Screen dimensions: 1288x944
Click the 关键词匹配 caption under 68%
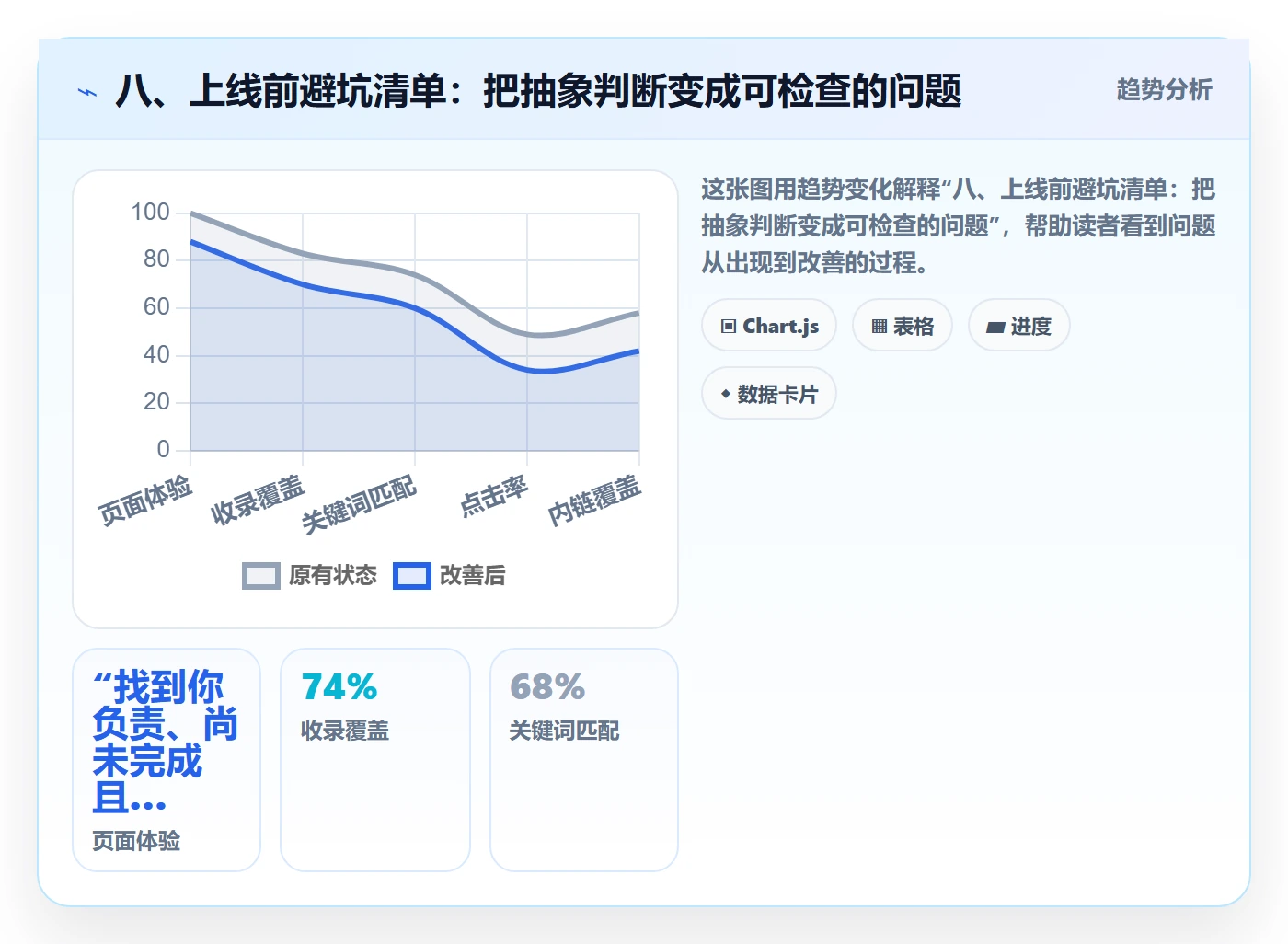(565, 731)
